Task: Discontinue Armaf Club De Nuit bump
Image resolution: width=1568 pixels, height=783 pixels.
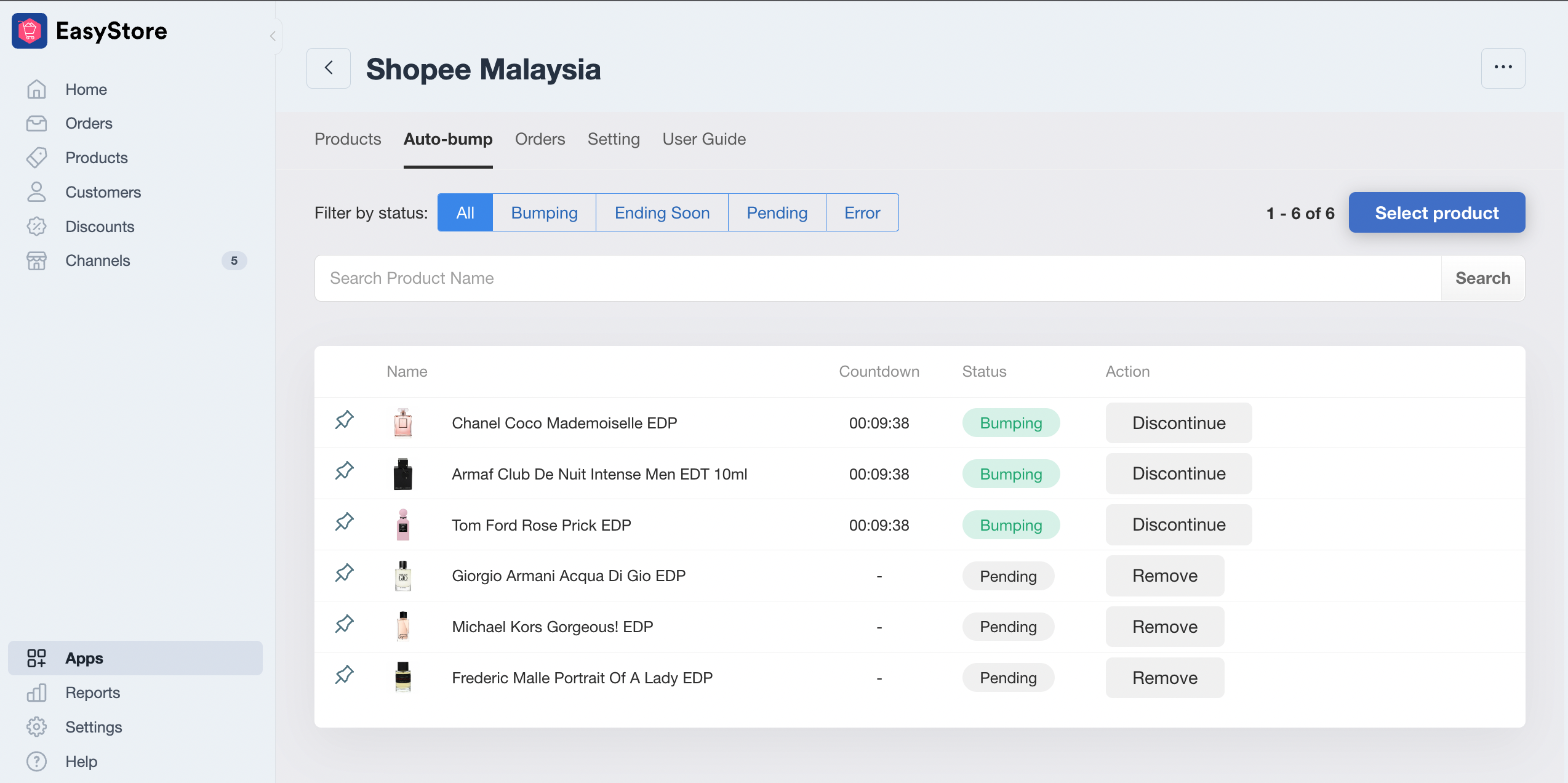Action: [x=1178, y=473]
